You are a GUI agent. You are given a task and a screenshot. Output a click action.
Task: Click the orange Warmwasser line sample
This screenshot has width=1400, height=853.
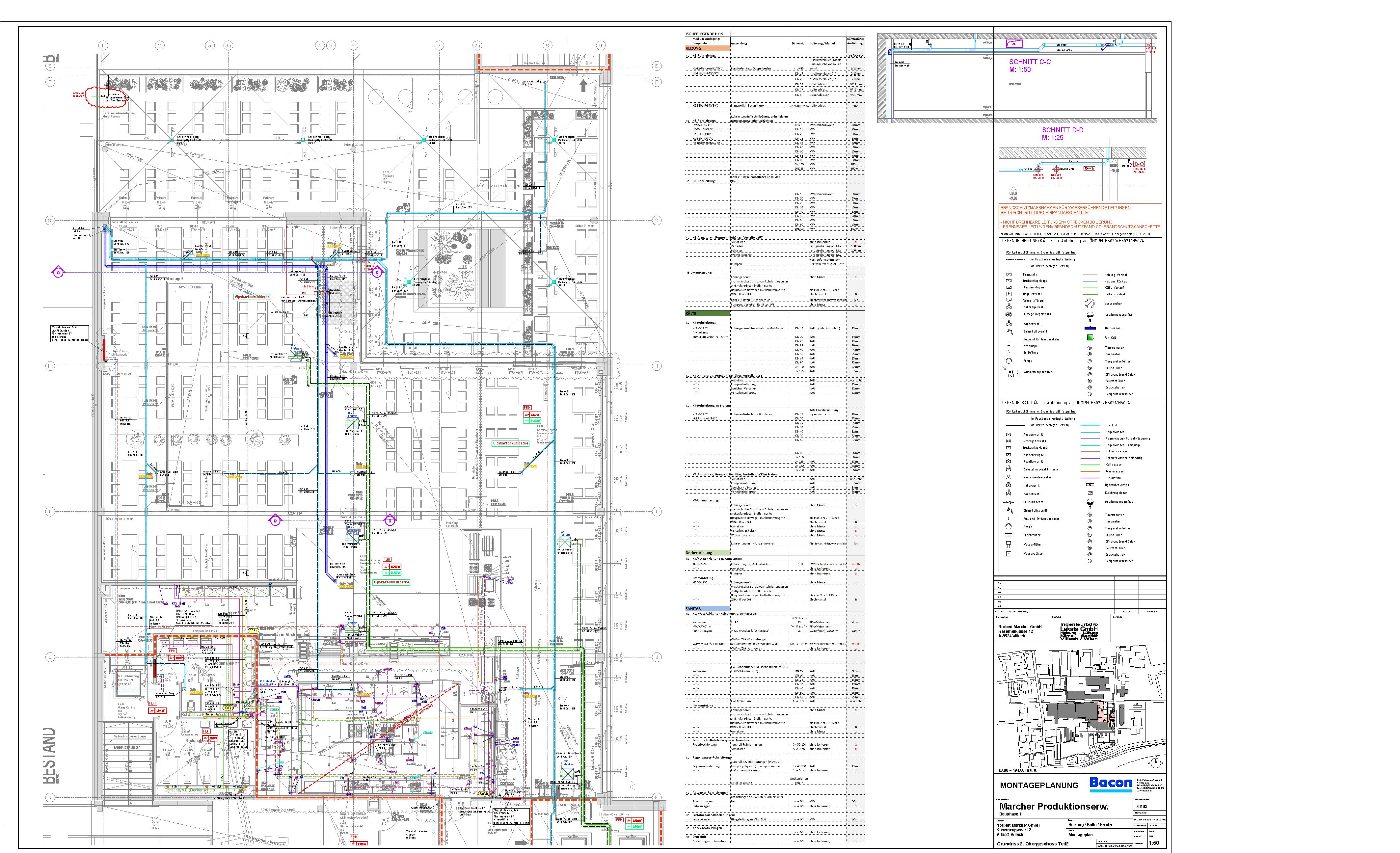tap(1090, 471)
